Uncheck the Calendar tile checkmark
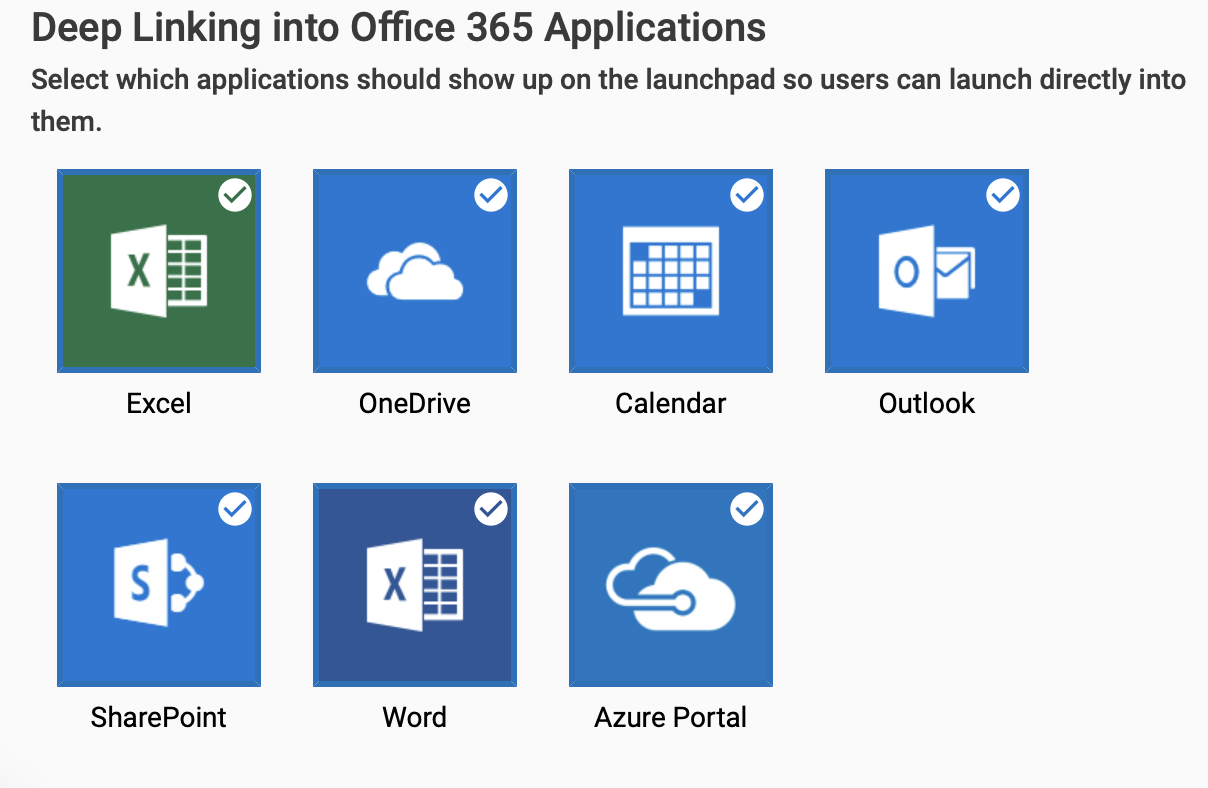This screenshot has width=1208, height=788. tap(747, 195)
